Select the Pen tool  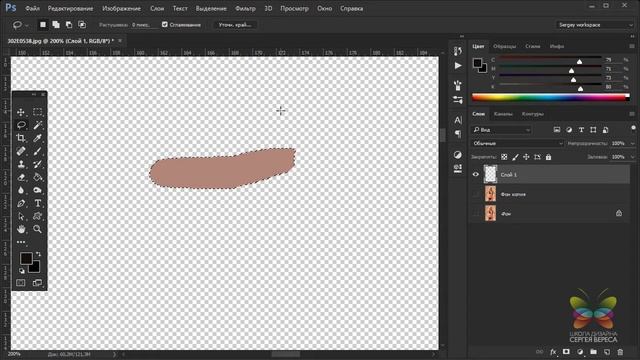(21, 203)
